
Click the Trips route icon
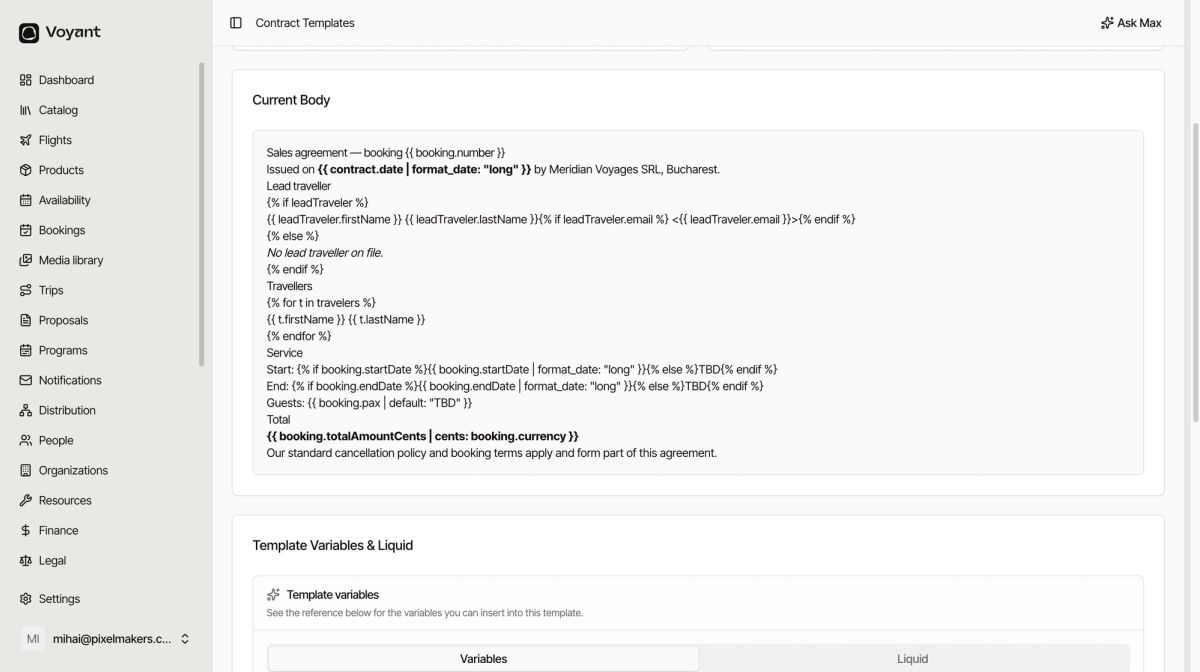(x=26, y=290)
